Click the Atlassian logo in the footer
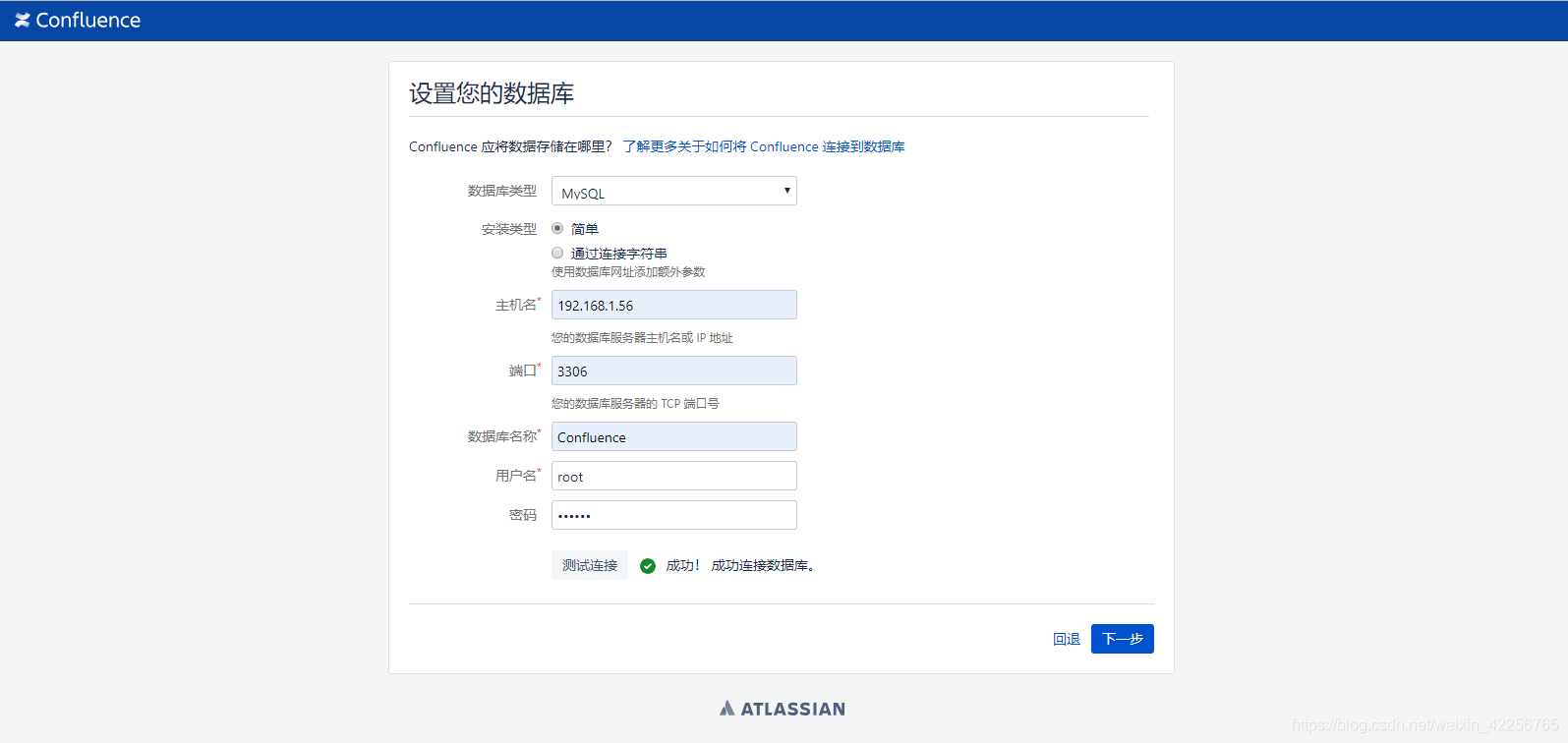This screenshot has width=1568, height=743. point(783,709)
